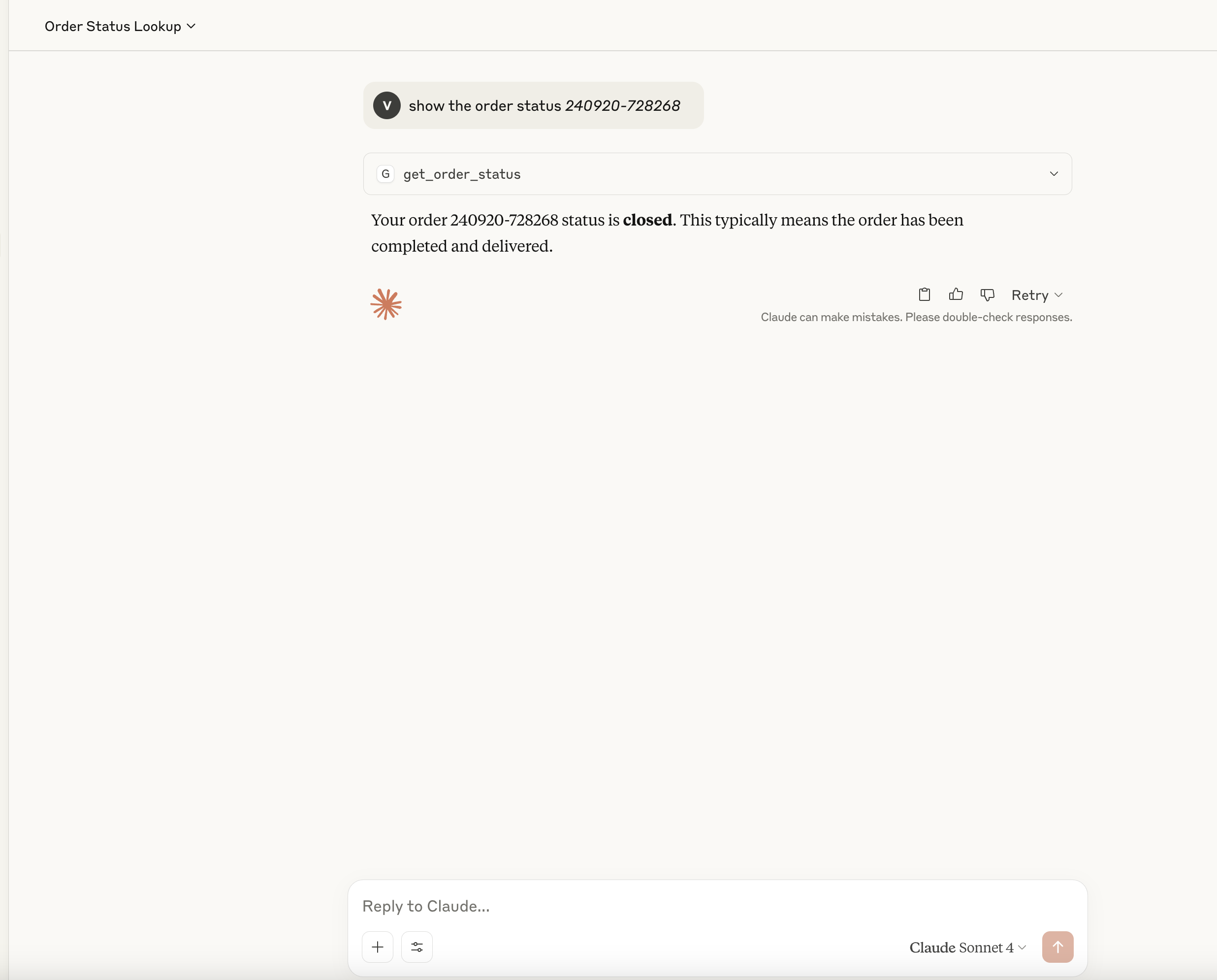Click the left sidebar edge strip
This screenshot has height=980, width=1217.
(4, 490)
